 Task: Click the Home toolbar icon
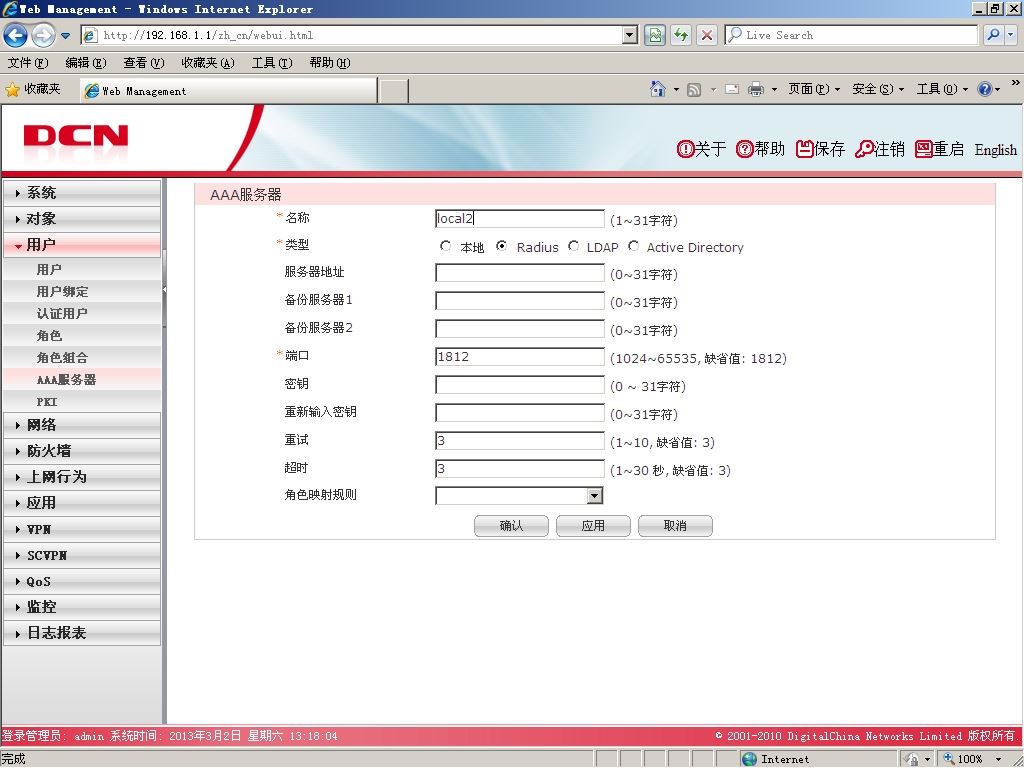click(x=658, y=89)
